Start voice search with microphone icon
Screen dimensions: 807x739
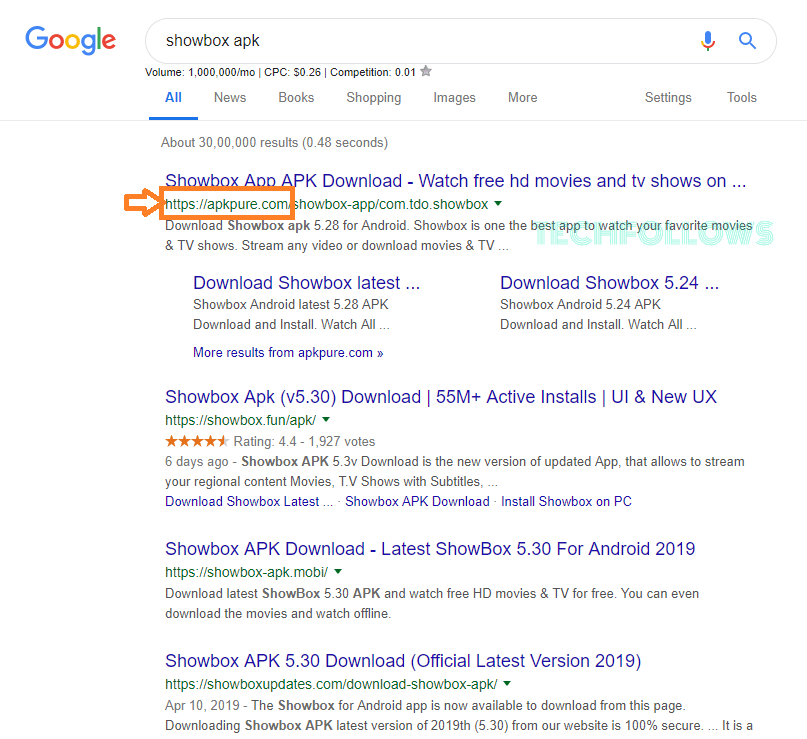coord(708,41)
